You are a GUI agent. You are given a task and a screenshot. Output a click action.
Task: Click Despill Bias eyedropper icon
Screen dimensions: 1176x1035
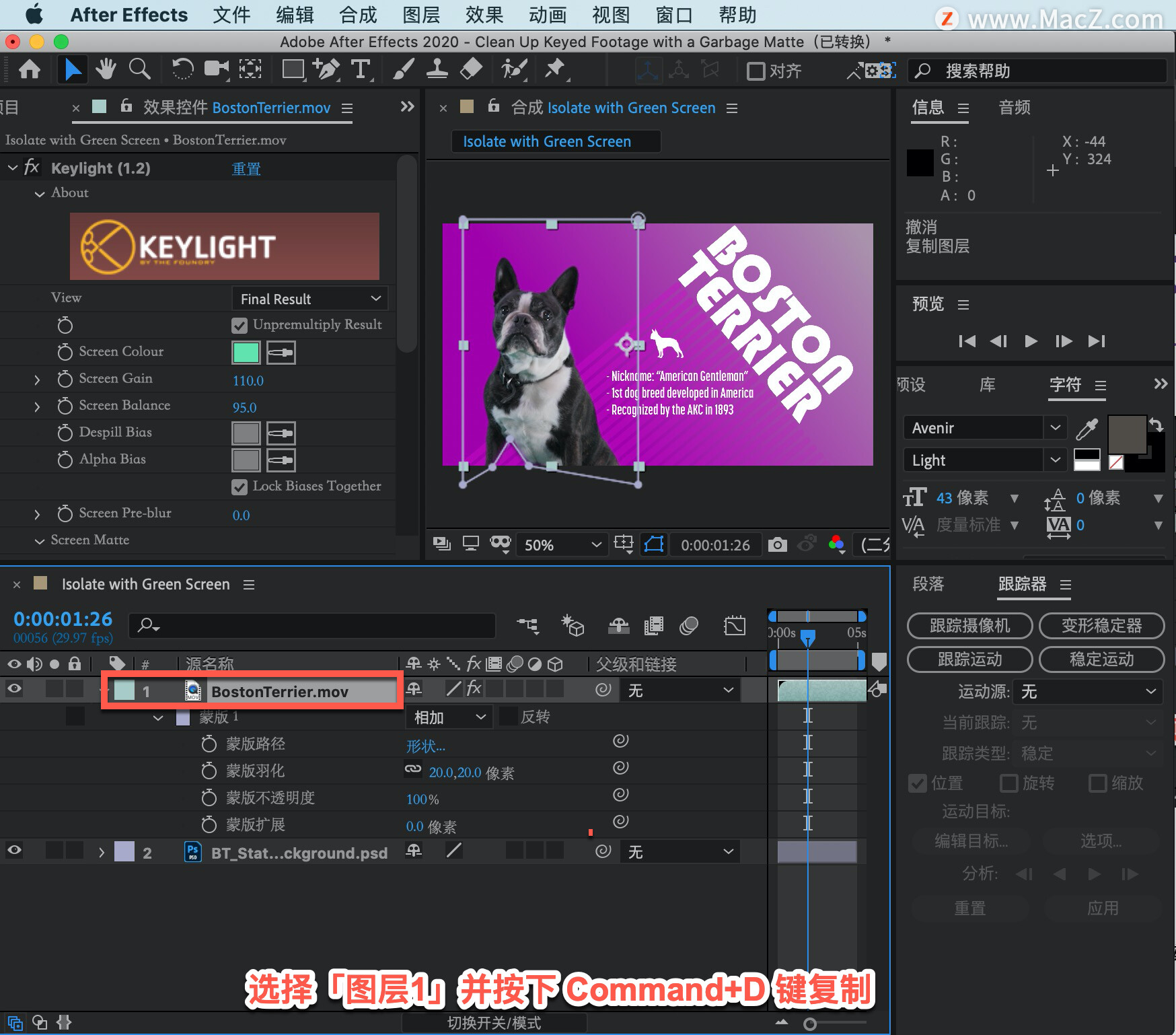click(x=281, y=433)
